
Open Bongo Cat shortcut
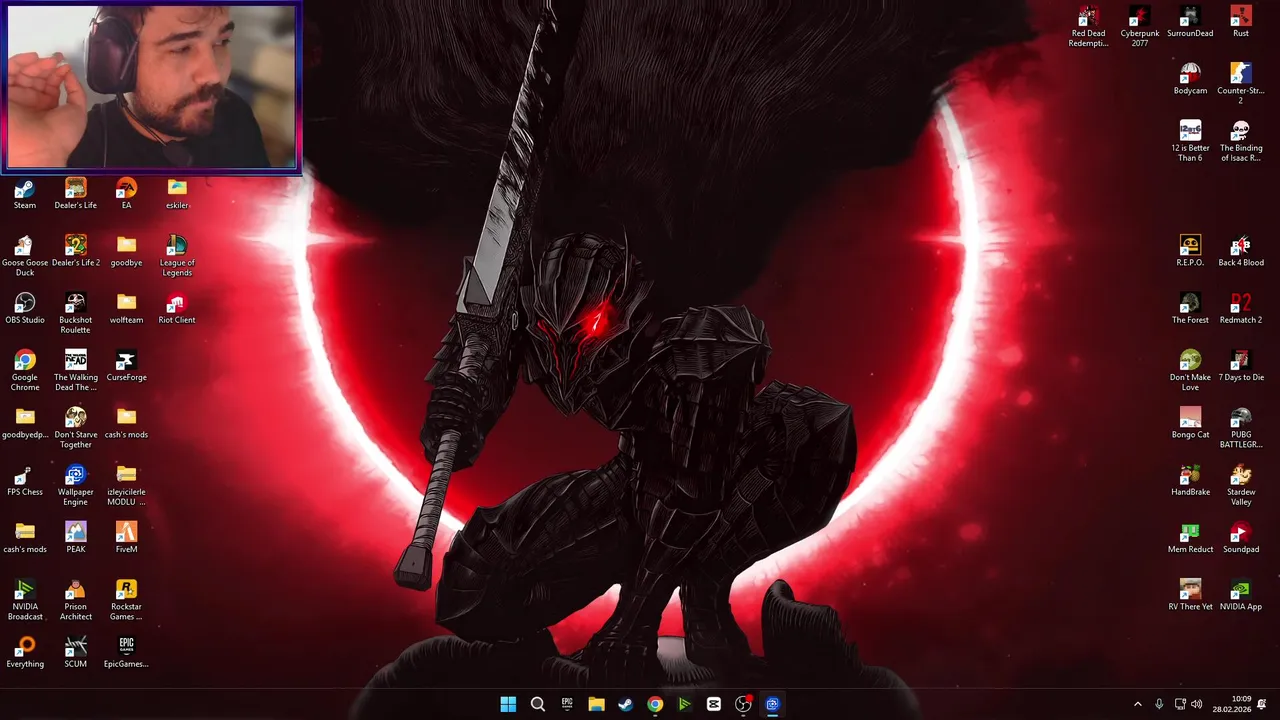coord(1190,423)
